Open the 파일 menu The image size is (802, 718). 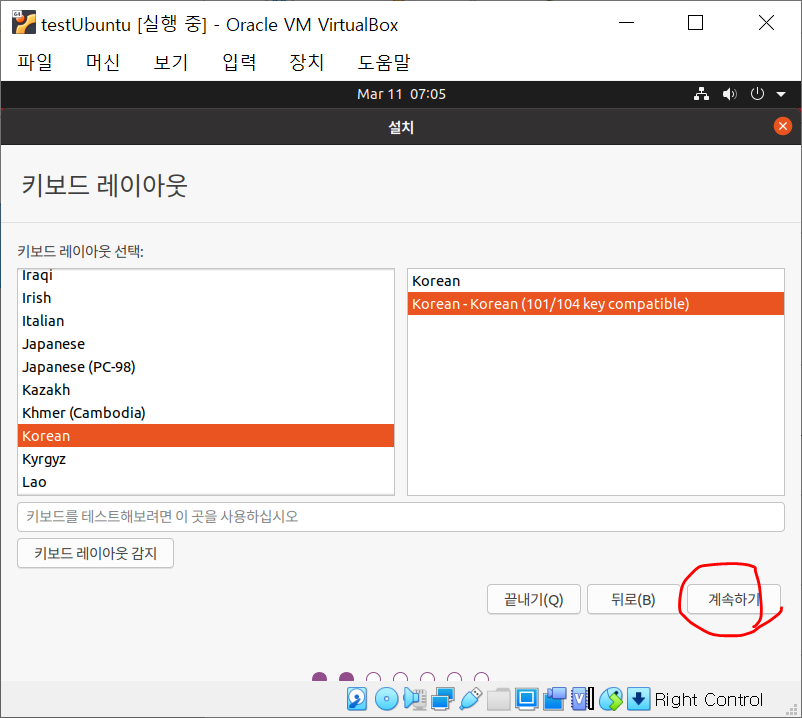coord(35,62)
